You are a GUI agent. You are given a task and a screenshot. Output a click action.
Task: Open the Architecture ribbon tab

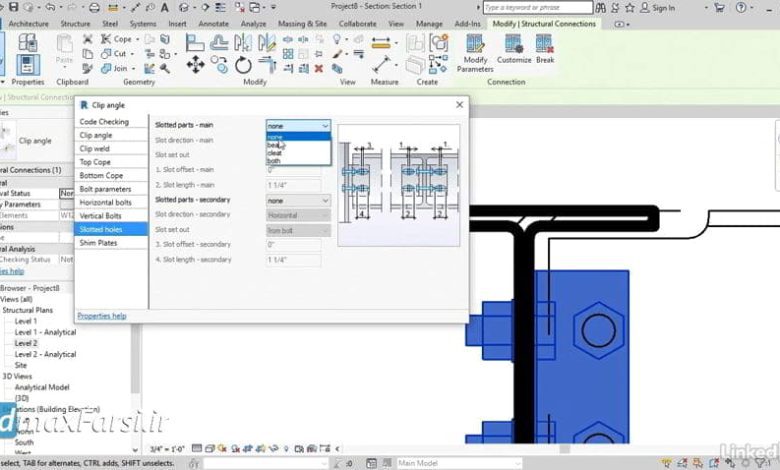[29, 24]
